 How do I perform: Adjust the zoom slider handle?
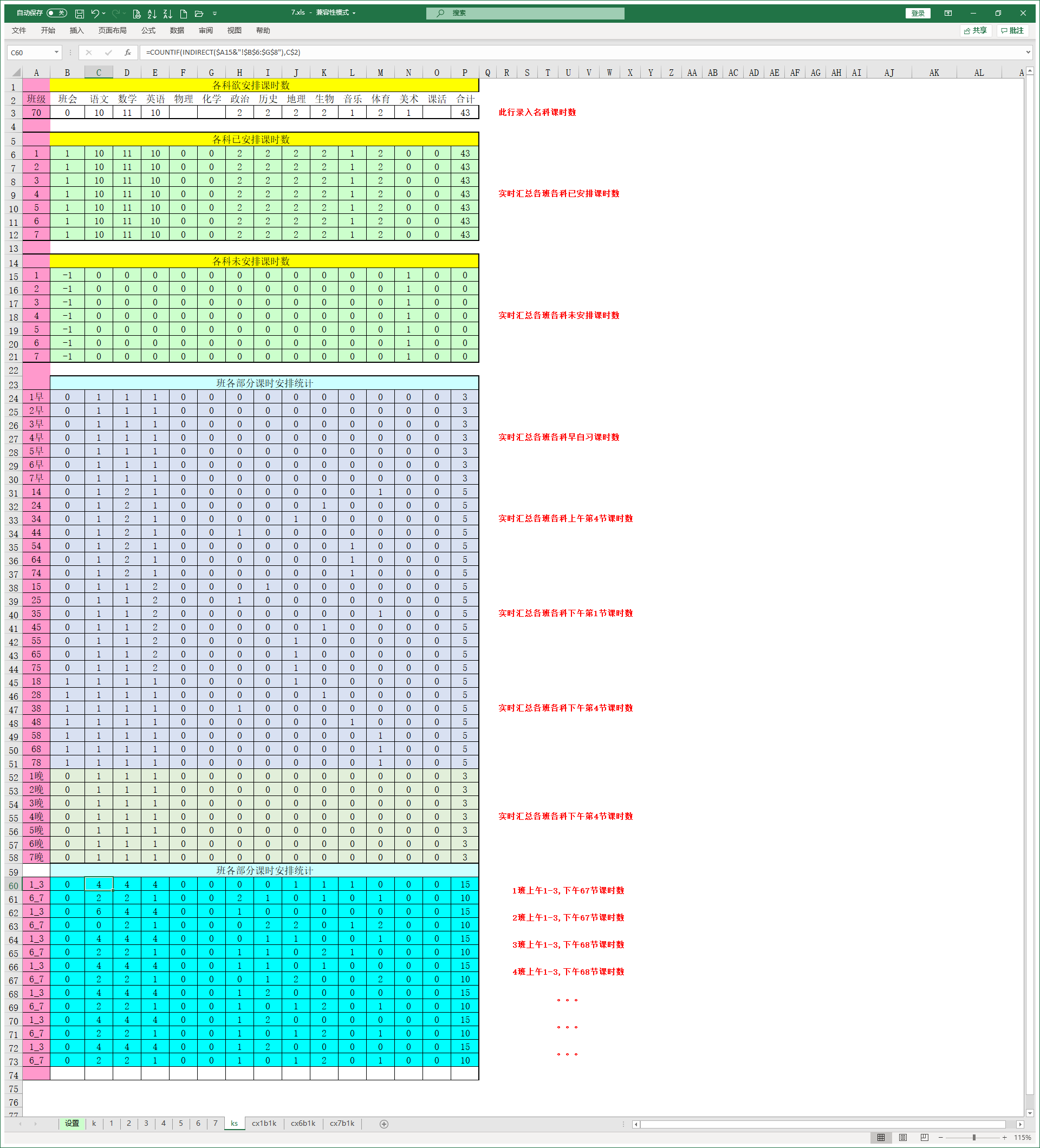[974, 1137]
